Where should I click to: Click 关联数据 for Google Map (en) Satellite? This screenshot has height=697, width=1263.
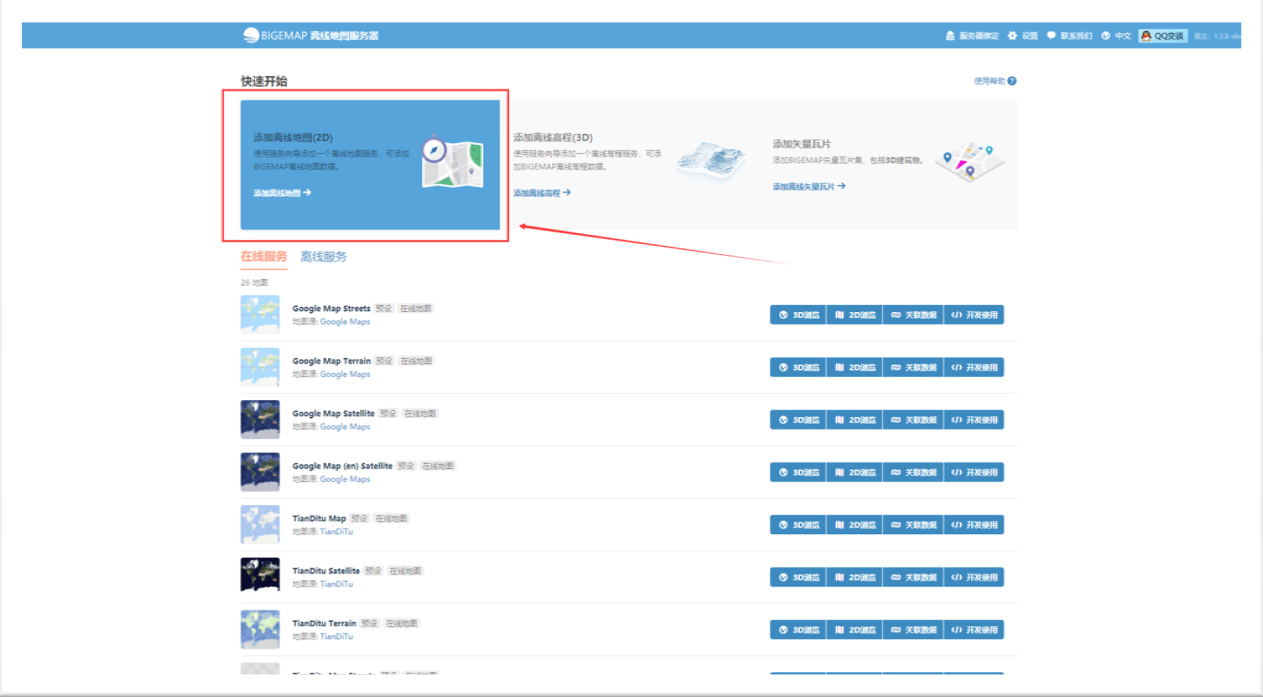[x=913, y=472]
